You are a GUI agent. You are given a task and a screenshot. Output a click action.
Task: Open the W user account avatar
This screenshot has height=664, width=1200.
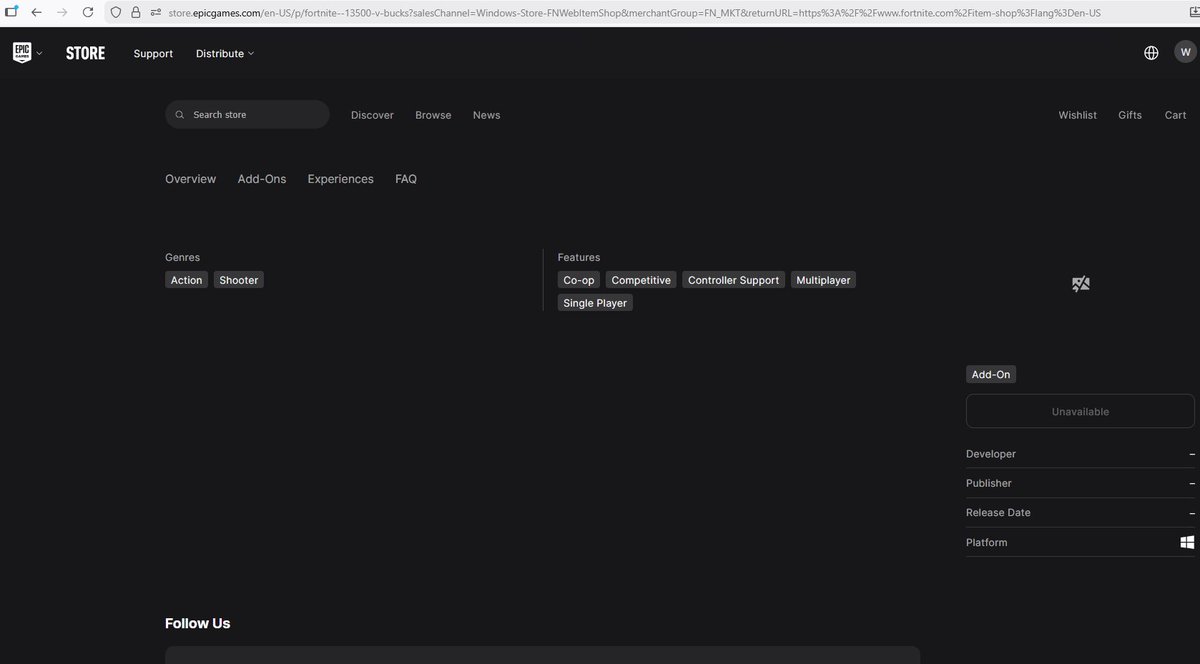click(x=1185, y=53)
